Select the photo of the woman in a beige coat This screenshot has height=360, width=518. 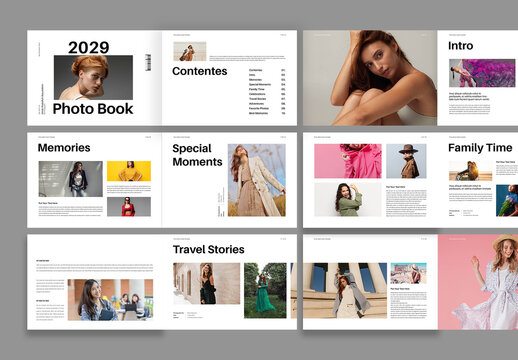257,180
